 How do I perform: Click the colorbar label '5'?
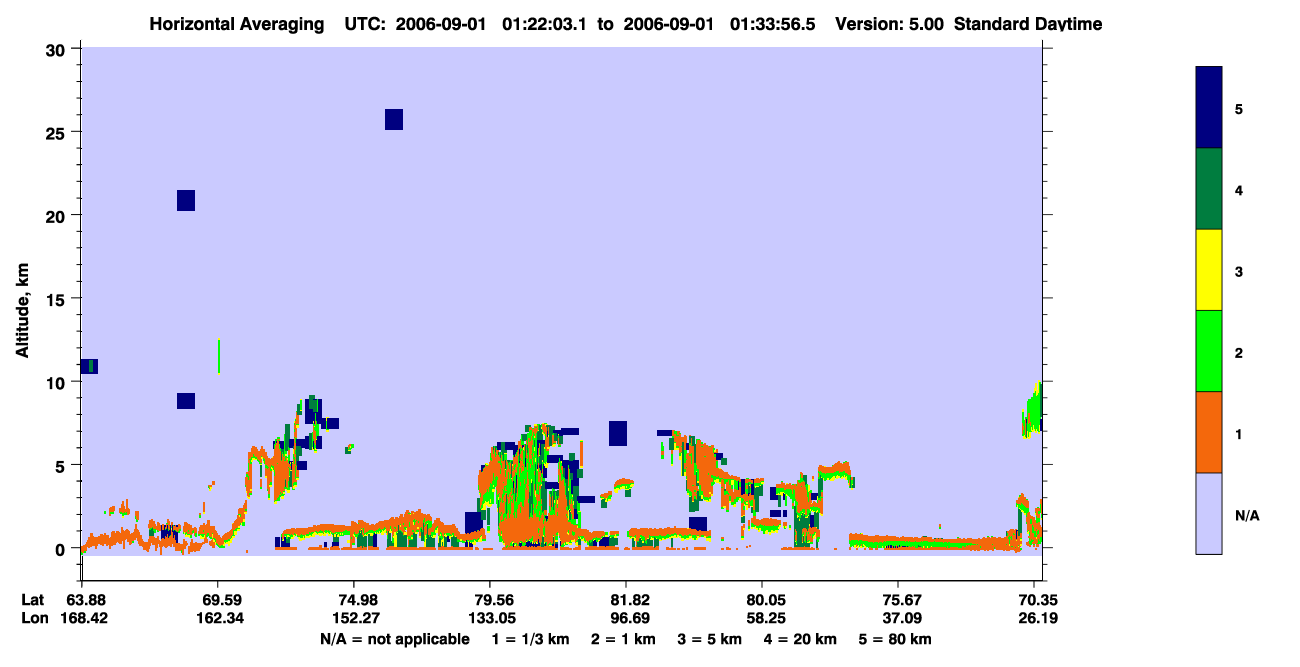tap(1239, 108)
